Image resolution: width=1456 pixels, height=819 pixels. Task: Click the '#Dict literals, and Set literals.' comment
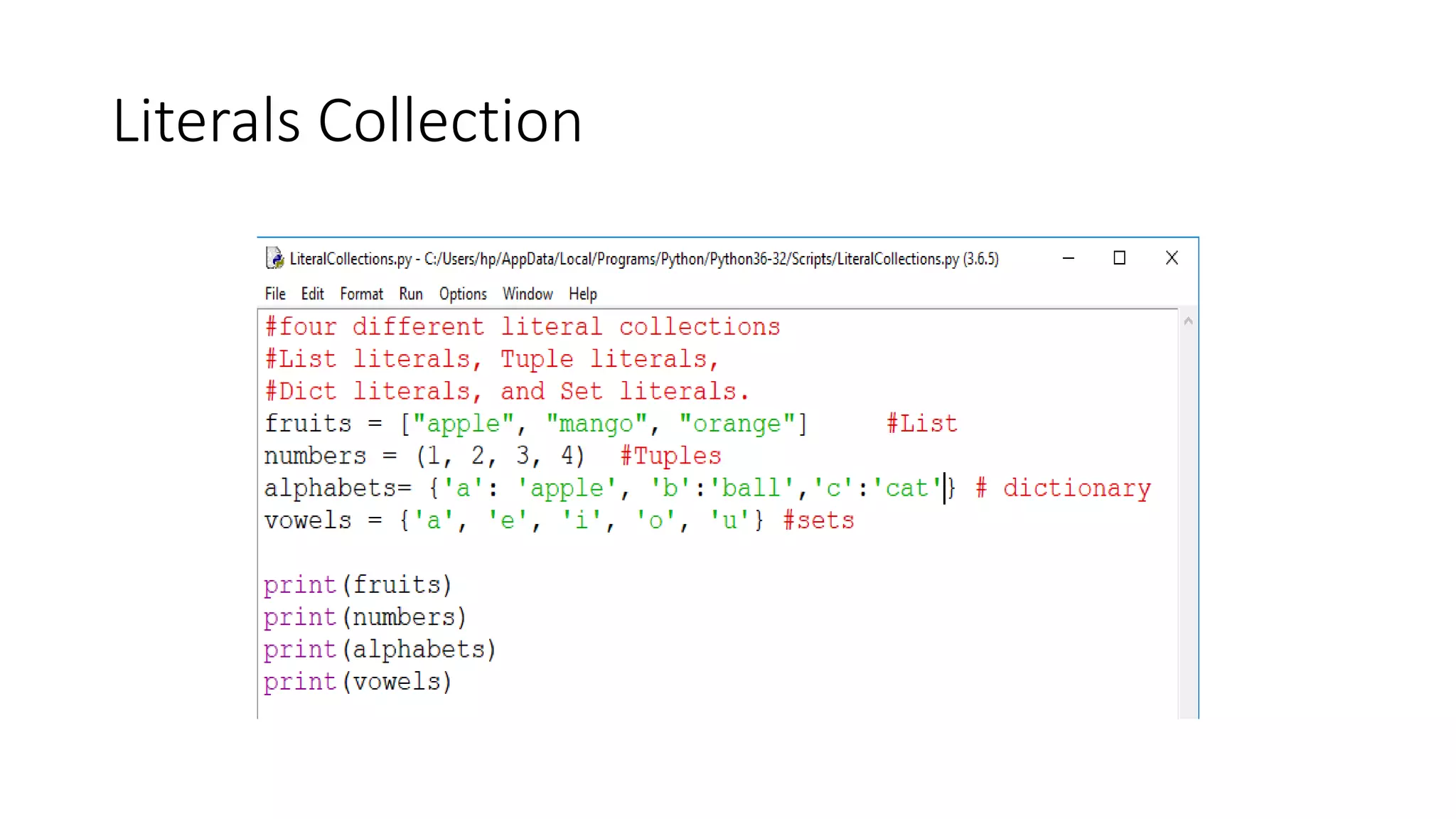(507, 391)
